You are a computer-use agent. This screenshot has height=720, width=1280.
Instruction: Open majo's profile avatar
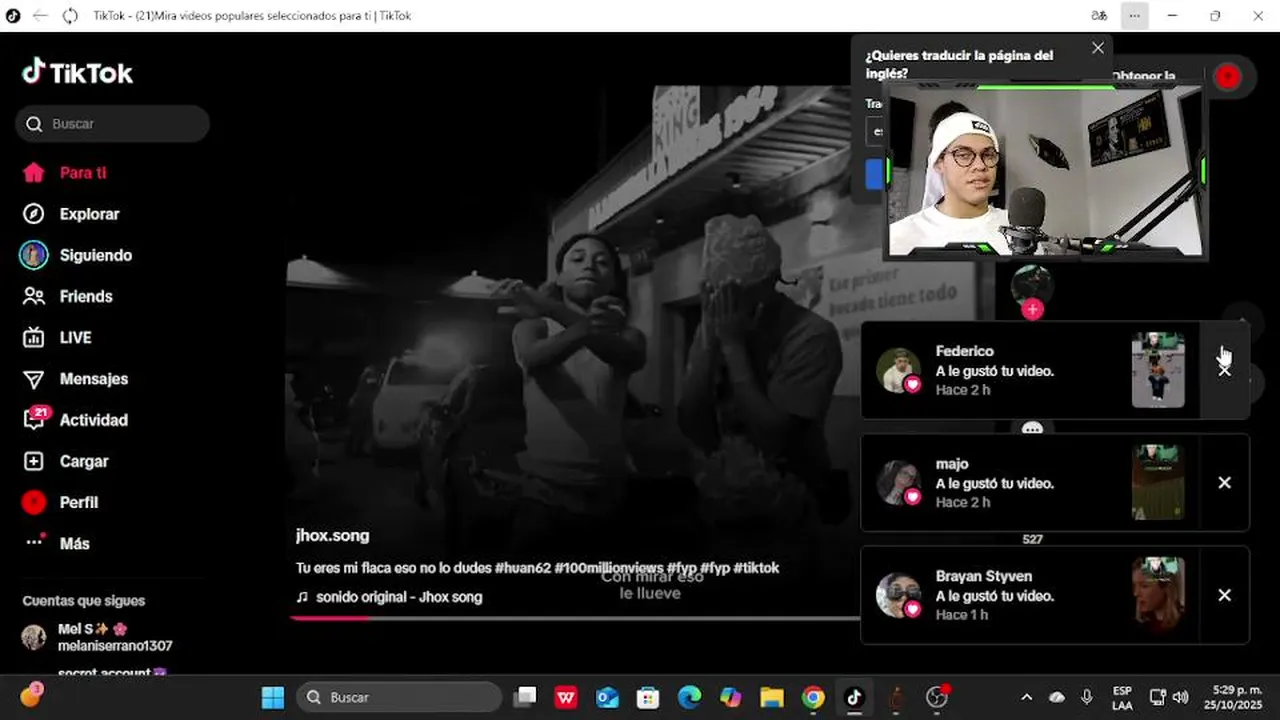[x=898, y=483]
